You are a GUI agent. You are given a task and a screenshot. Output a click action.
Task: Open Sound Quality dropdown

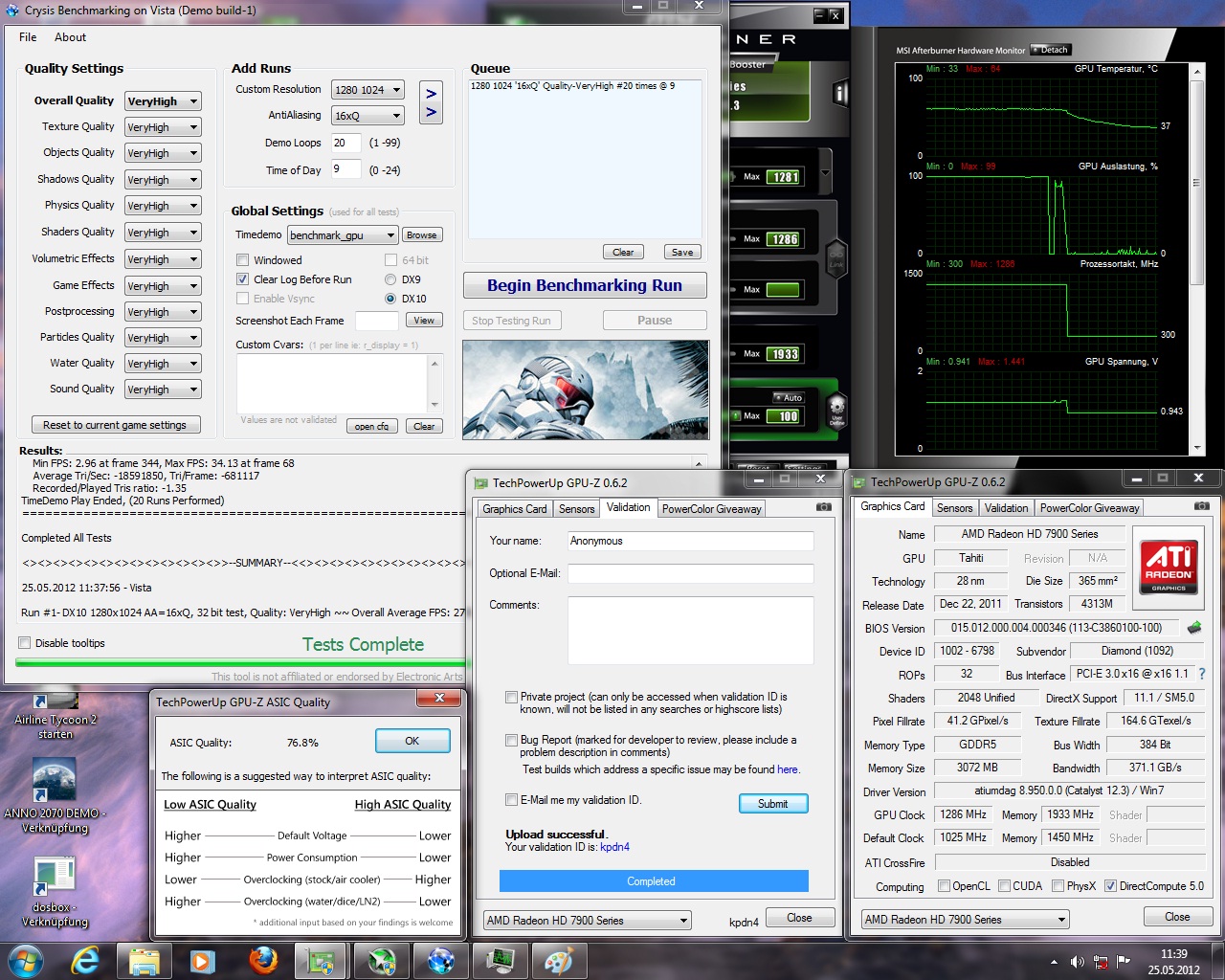click(x=163, y=390)
